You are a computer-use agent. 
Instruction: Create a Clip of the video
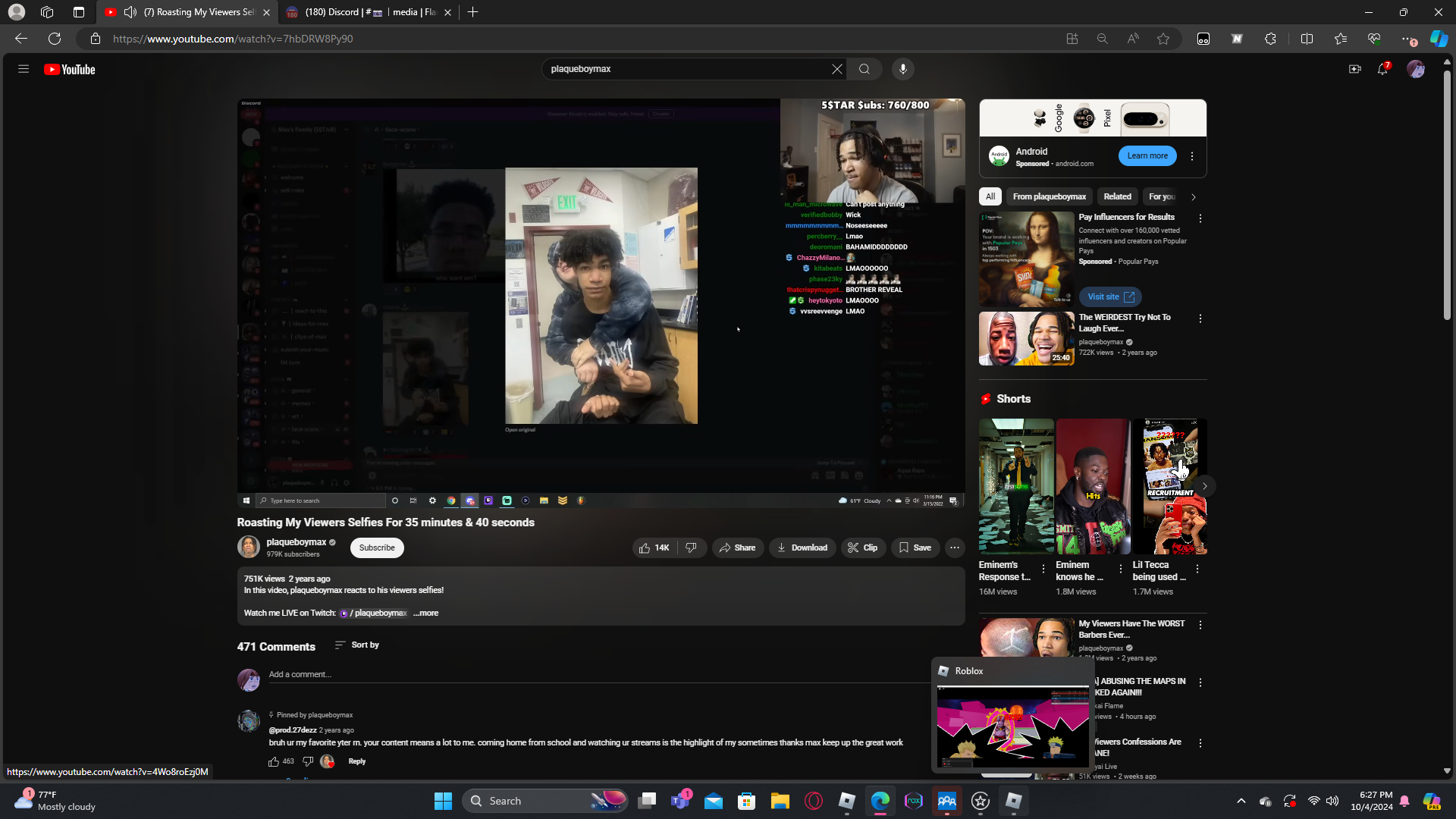[x=863, y=548]
